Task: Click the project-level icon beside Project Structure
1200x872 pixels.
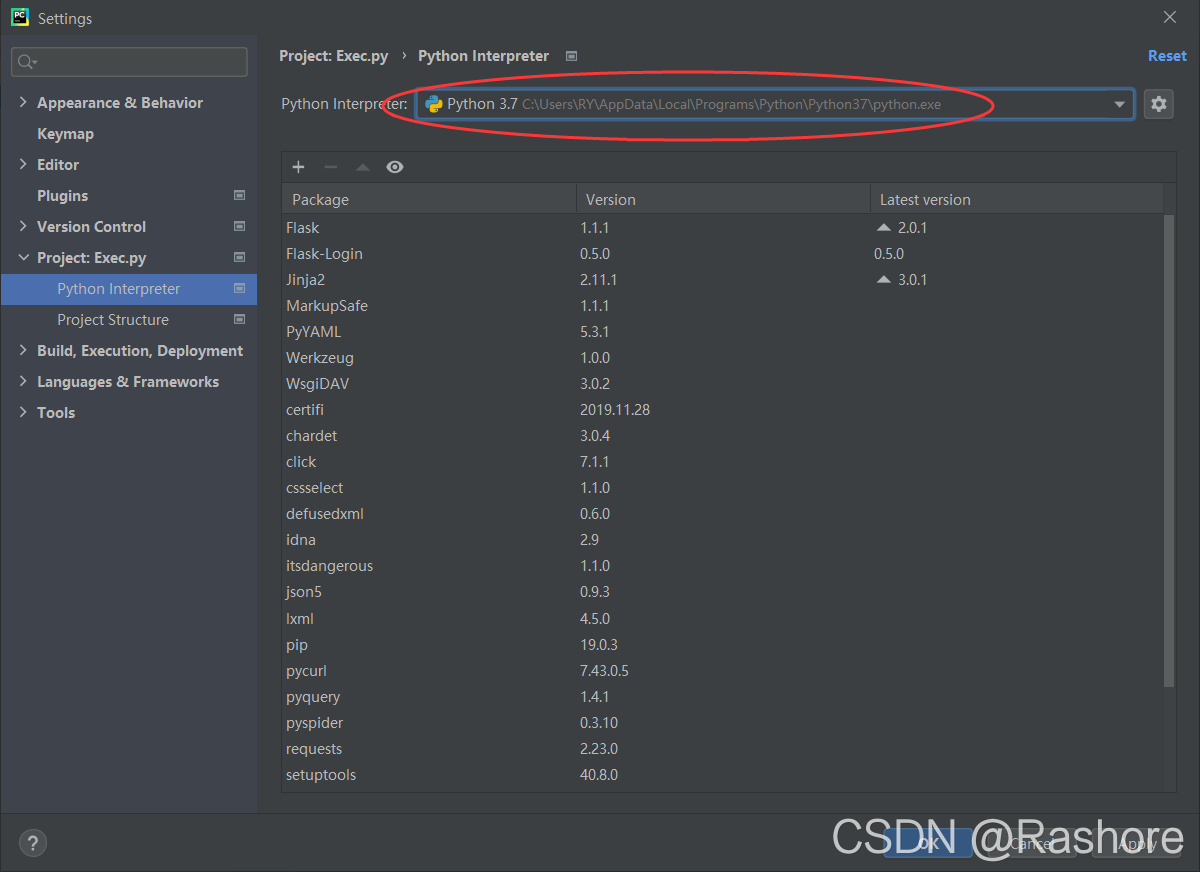Action: click(239, 320)
